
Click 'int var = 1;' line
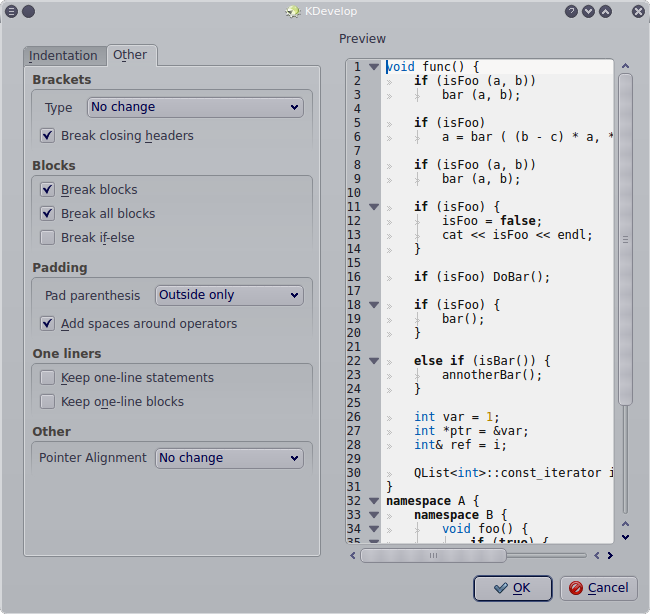(457, 417)
